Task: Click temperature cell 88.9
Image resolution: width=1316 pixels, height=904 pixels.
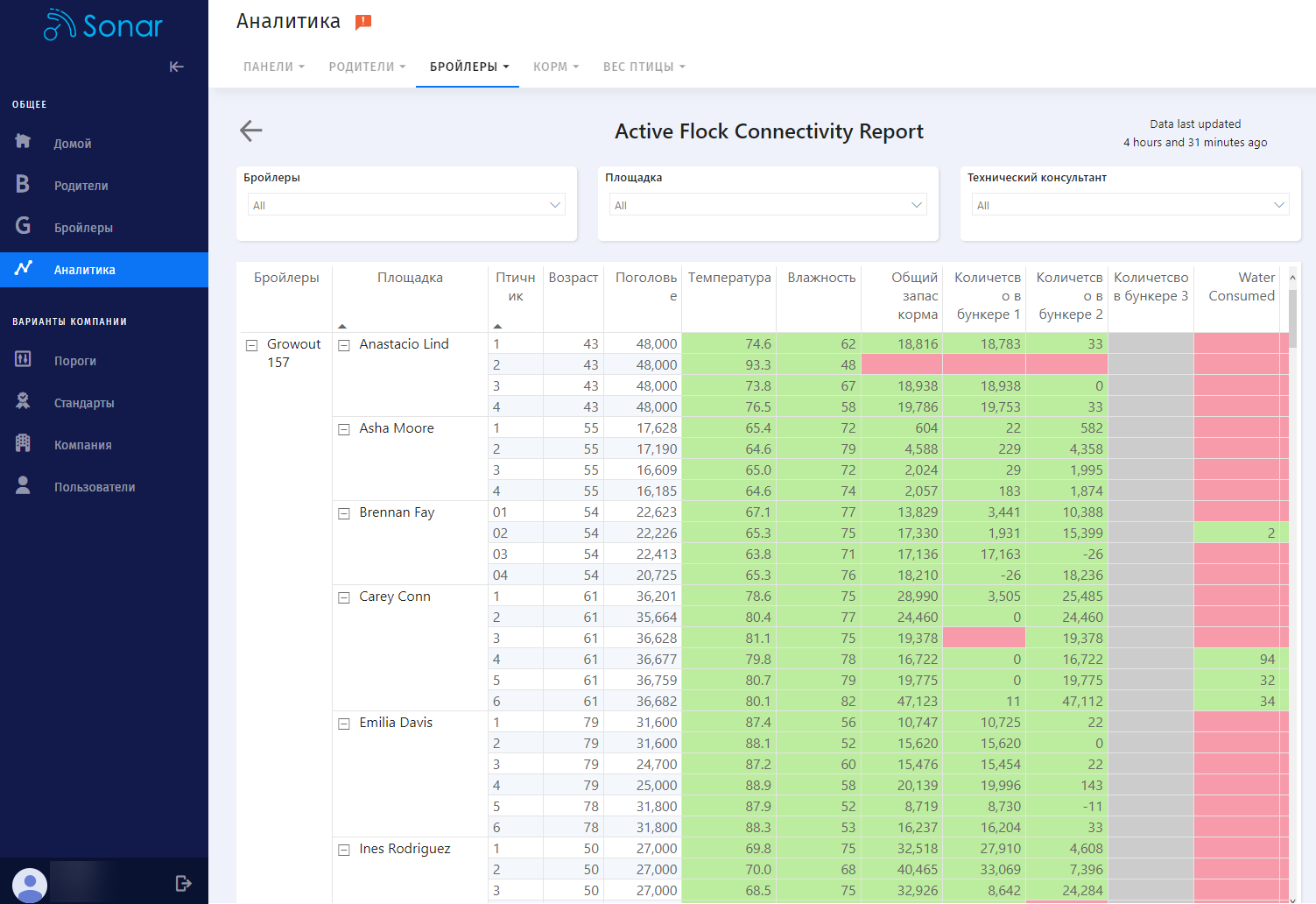Action: click(728, 785)
